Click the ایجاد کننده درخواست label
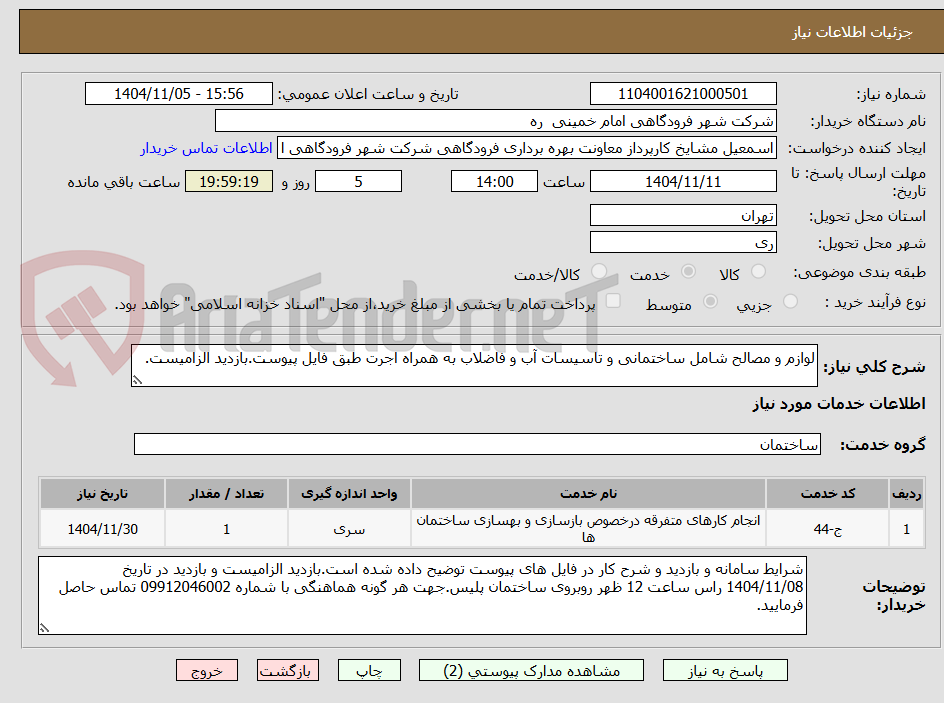Viewport: 944px width, 703px height. tap(857, 149)
